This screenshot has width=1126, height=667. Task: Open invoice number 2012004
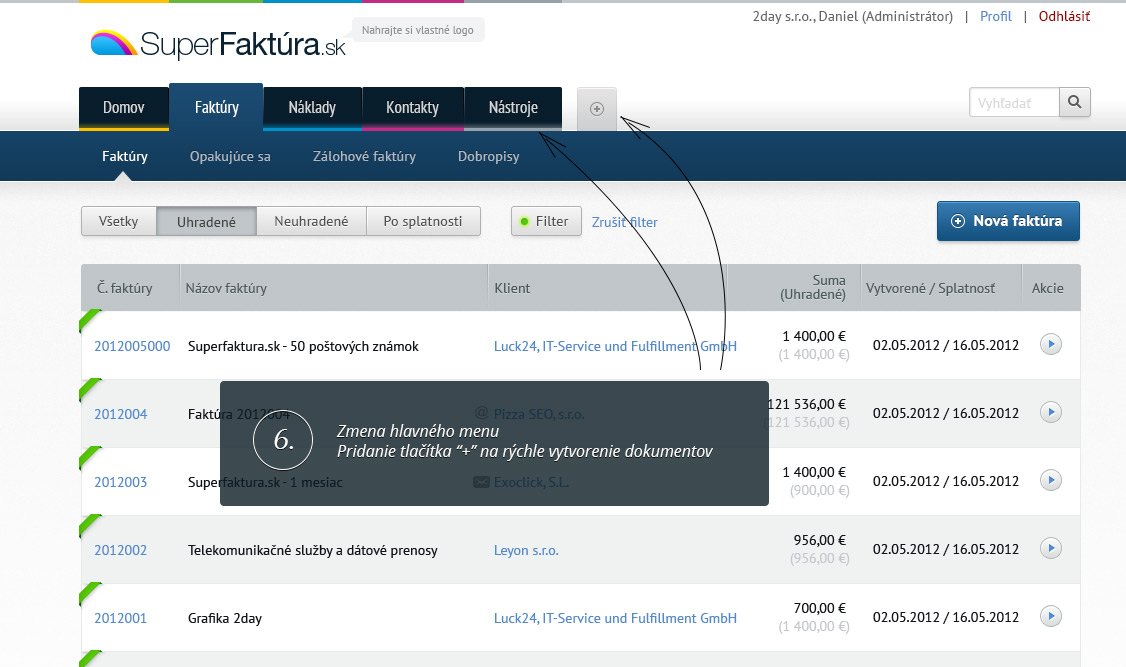[121, 414]
